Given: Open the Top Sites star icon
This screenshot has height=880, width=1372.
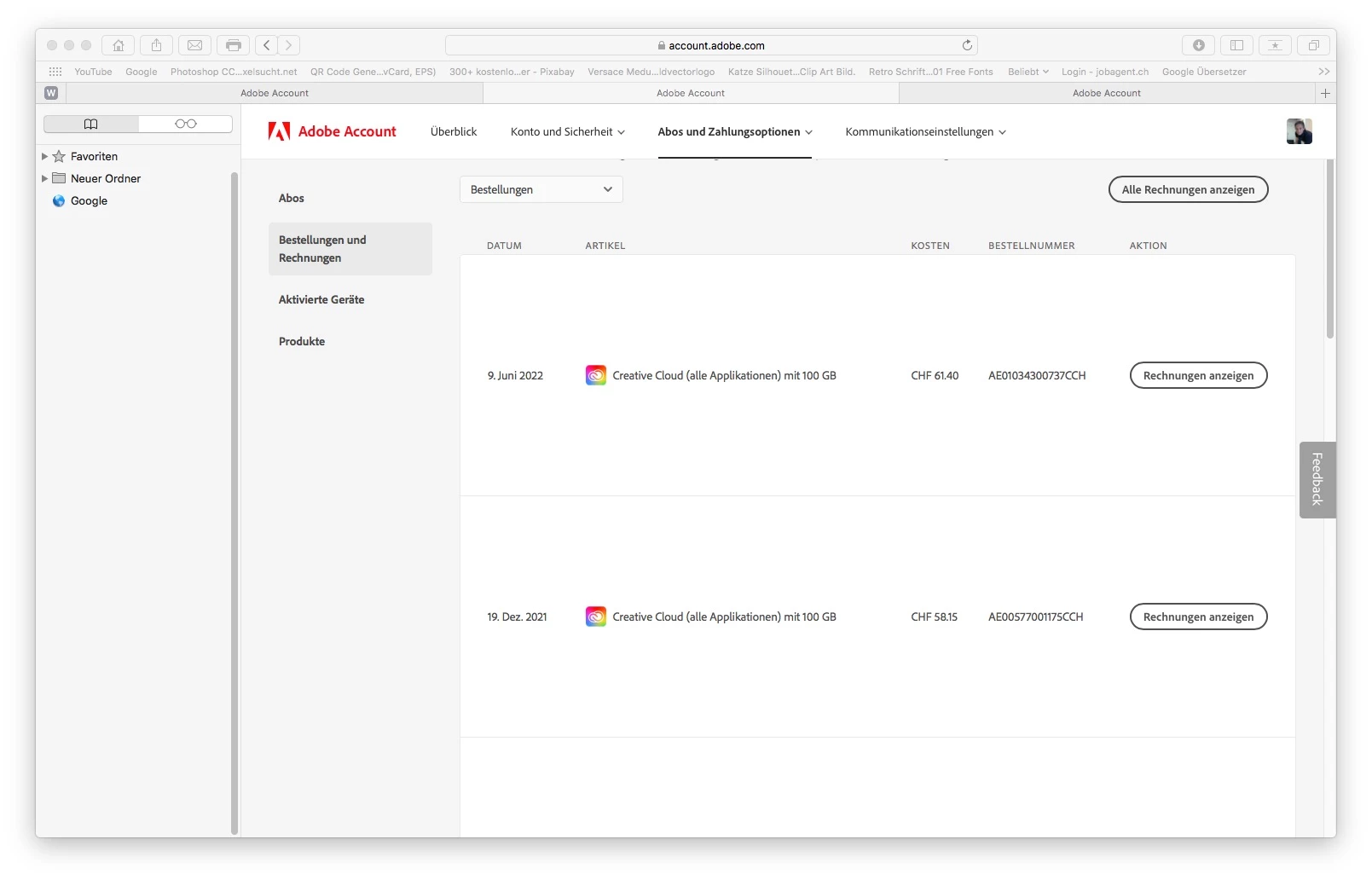Looking at the screenshot, I should click(1276, 45).
